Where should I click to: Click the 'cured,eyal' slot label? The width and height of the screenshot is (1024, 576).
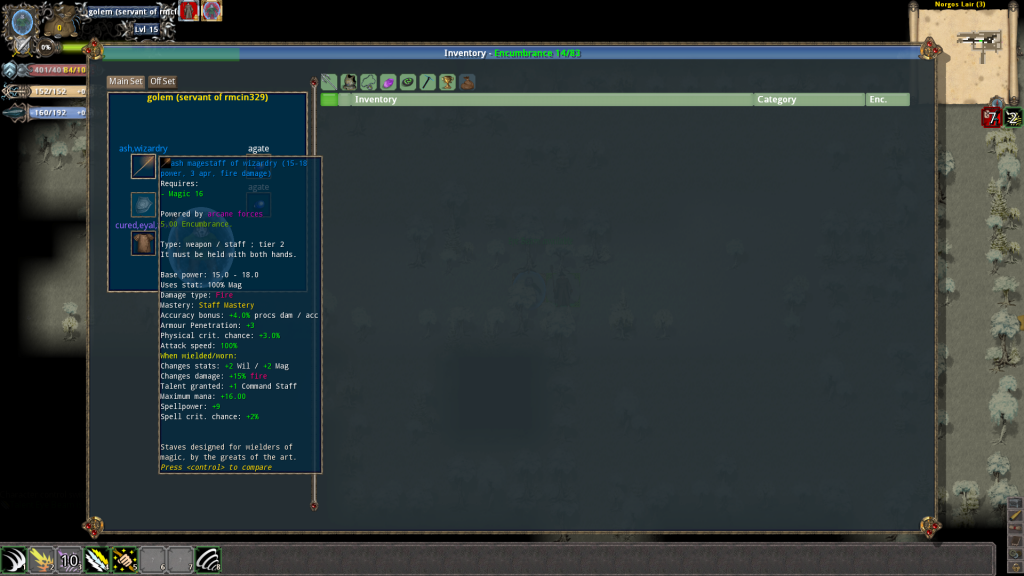(136, 225)
